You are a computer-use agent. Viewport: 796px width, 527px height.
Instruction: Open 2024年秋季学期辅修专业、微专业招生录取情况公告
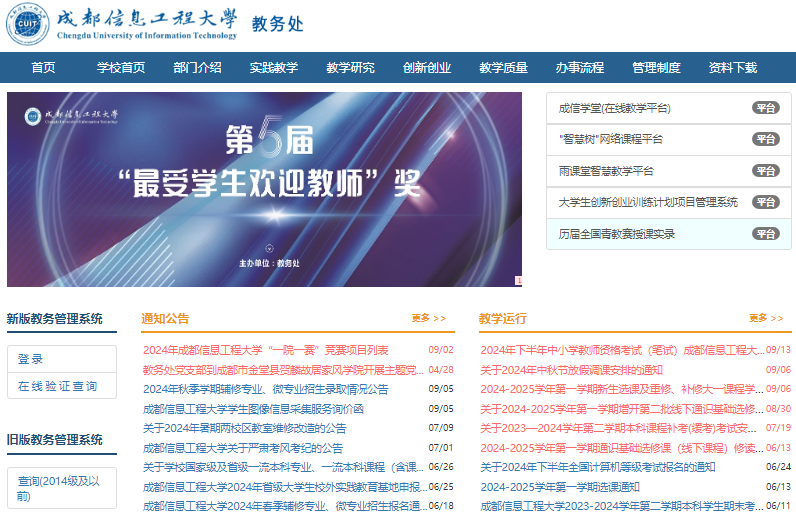pyautogui.click(x=266, y=389)
